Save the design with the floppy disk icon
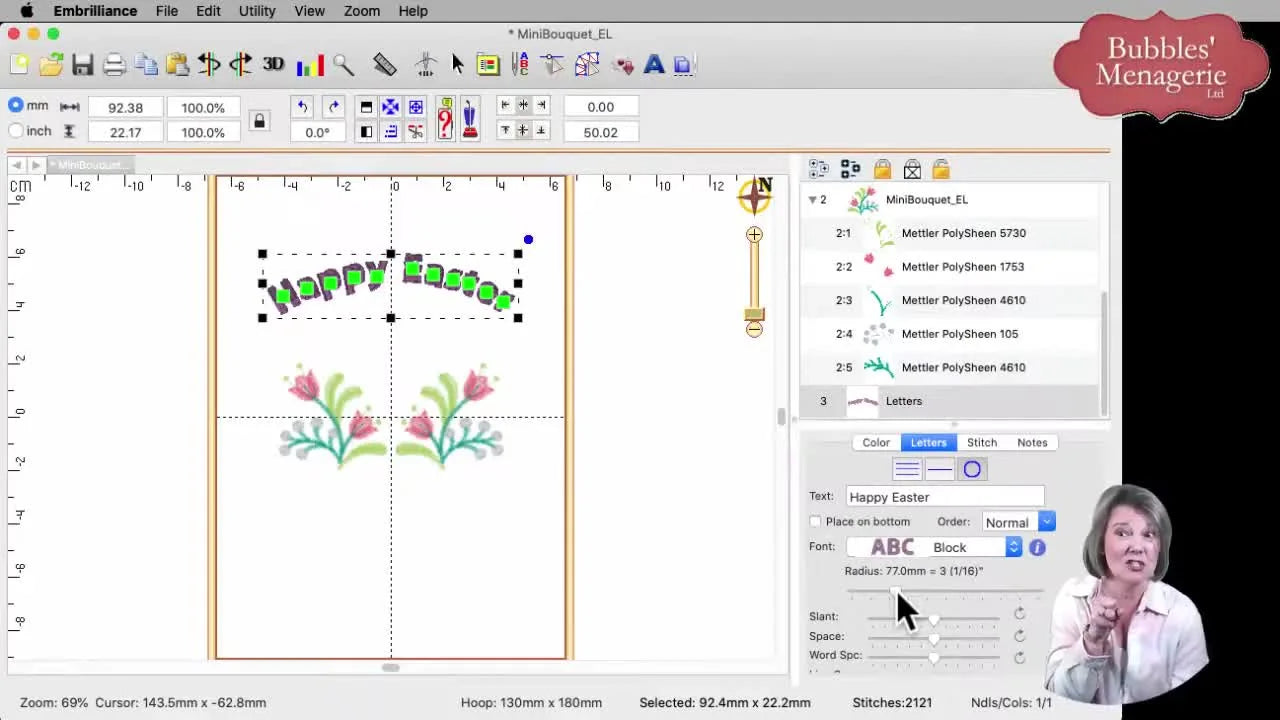The image size is (1280, 720). (x=83, y=65)
